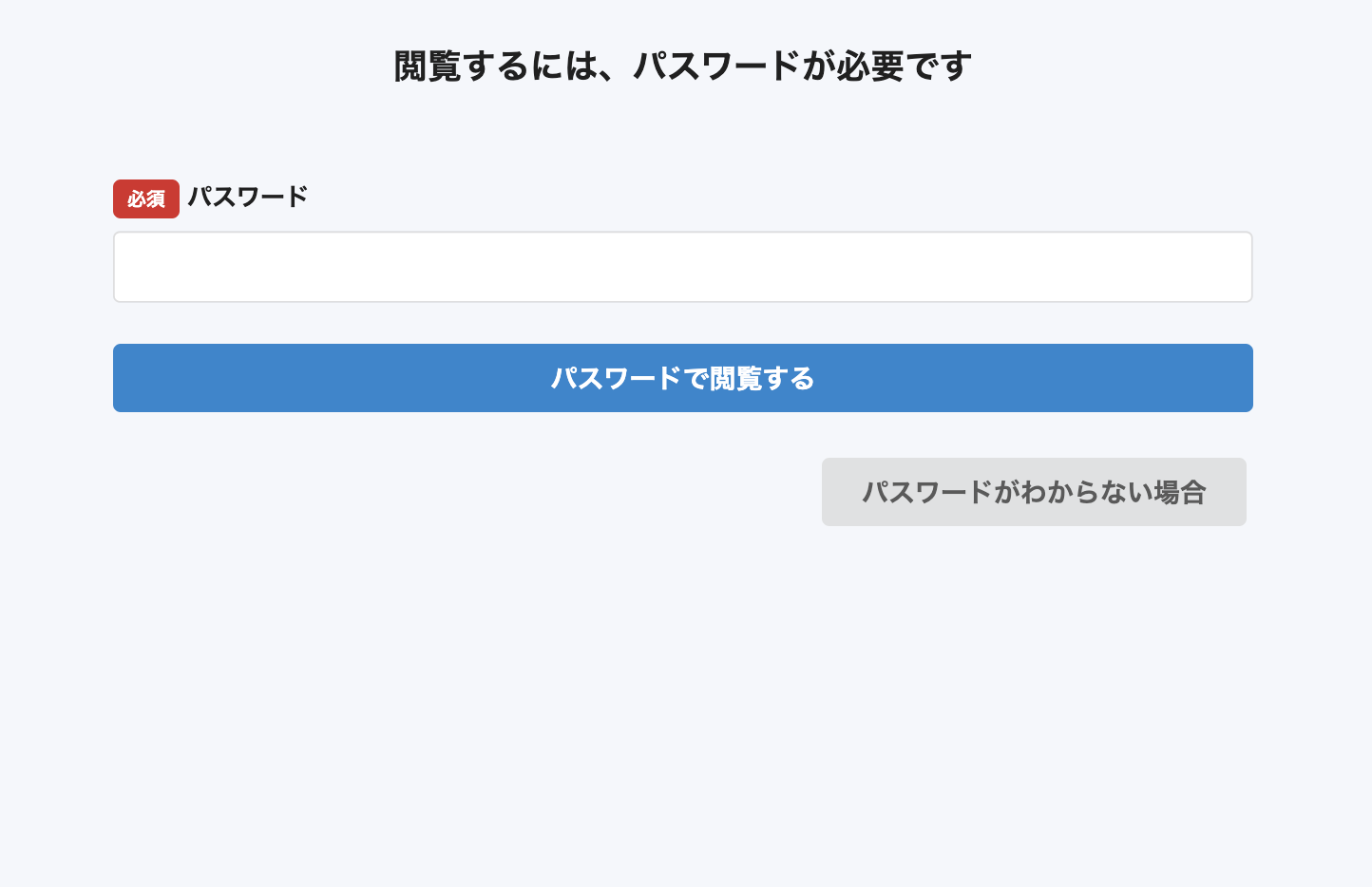The width and height of the screenshot is (1372, 887).
Task: Tap the label text next to 必須
Action: coord(248,197)
